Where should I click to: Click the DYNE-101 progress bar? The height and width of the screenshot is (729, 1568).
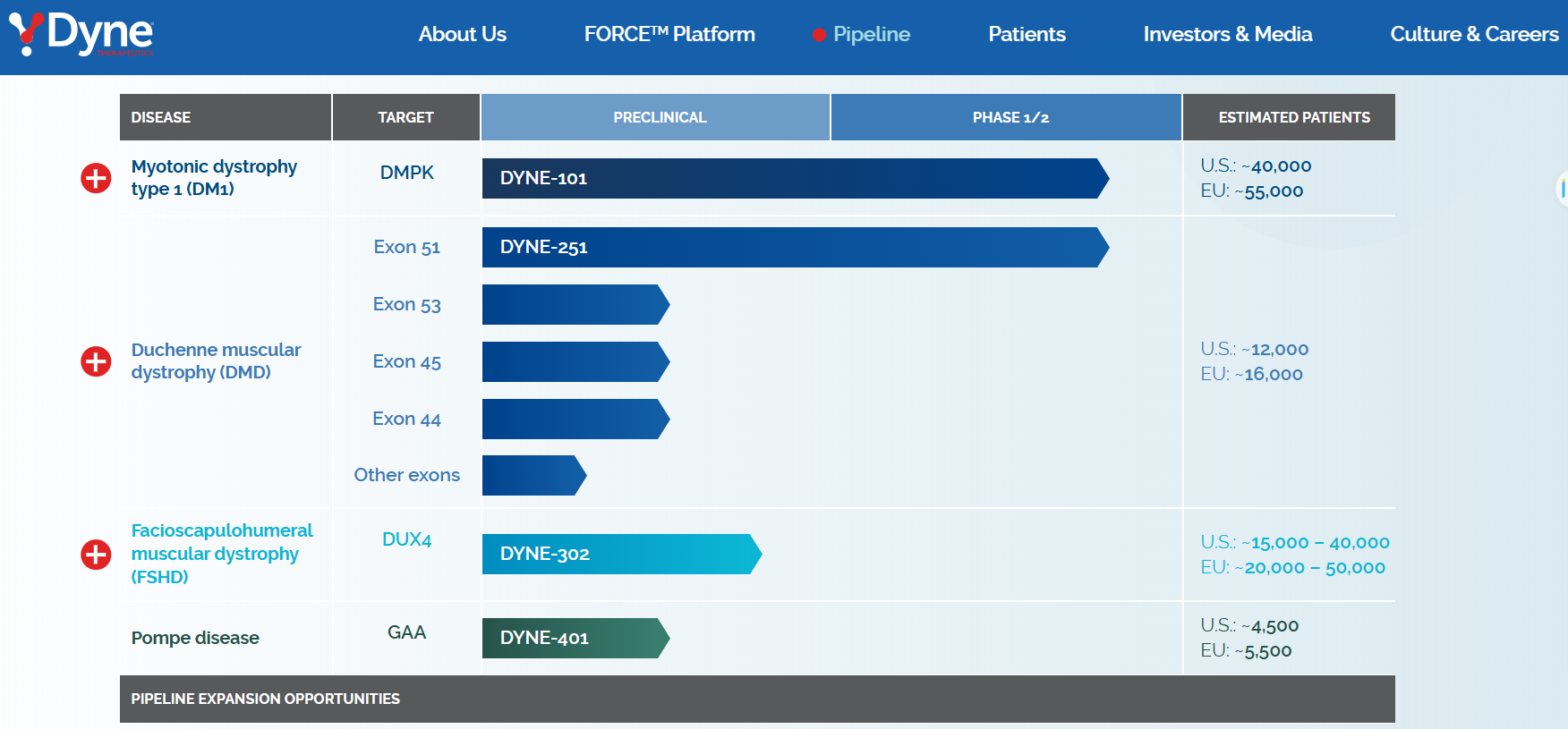coord(796,178)
